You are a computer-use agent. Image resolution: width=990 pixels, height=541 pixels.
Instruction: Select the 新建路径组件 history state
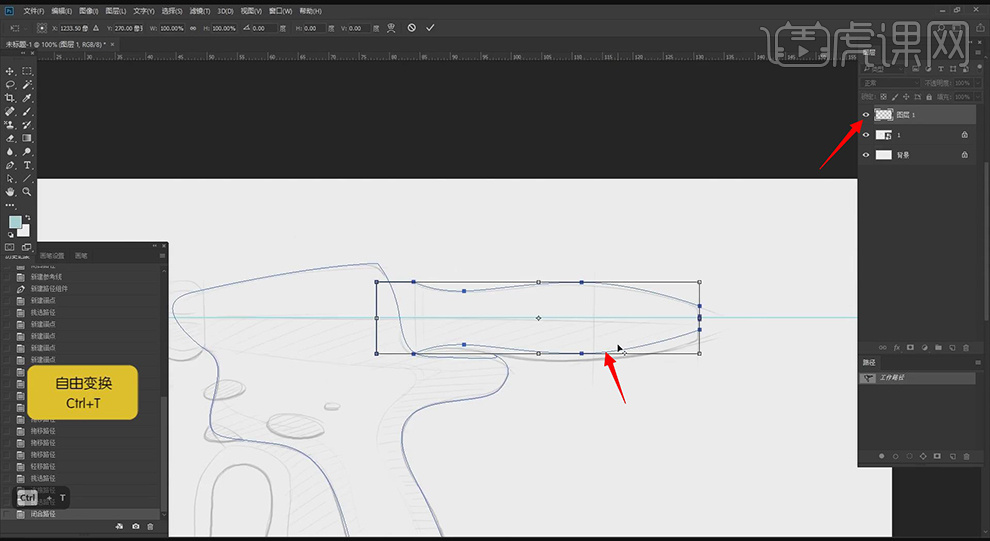click(83, 288)
